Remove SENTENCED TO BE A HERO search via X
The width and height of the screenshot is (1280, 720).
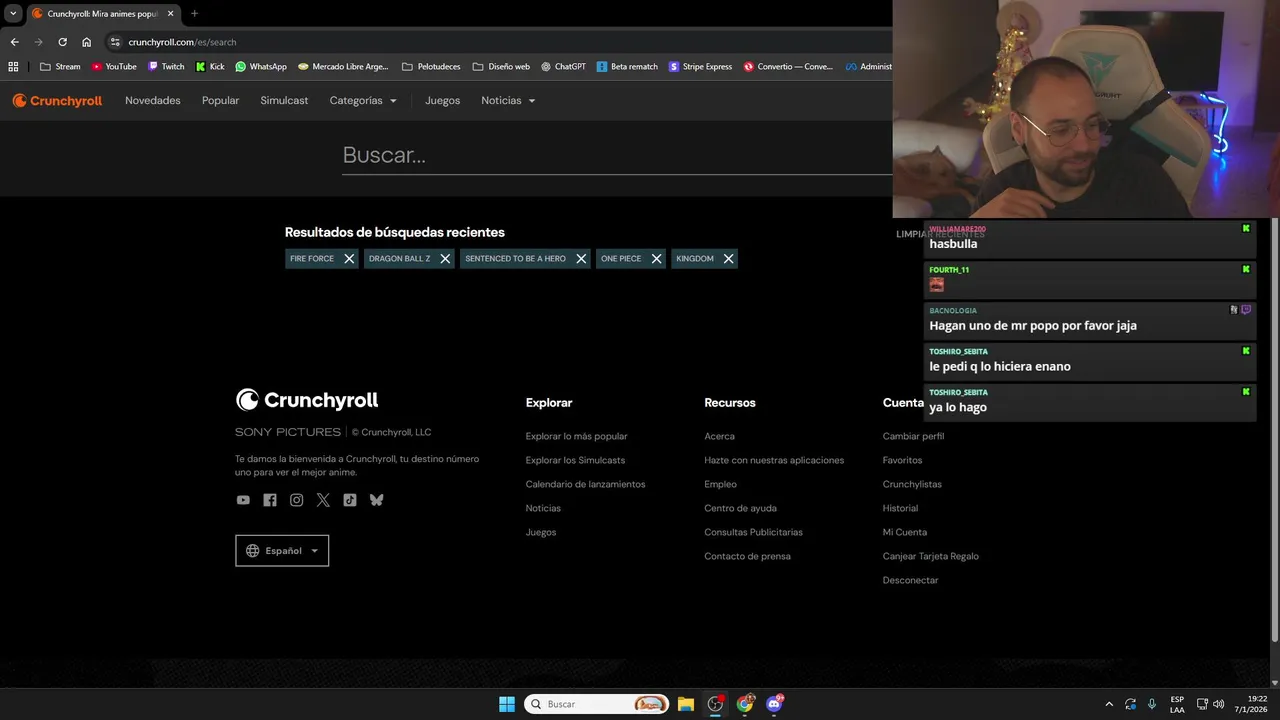click(x=581, y=258)
